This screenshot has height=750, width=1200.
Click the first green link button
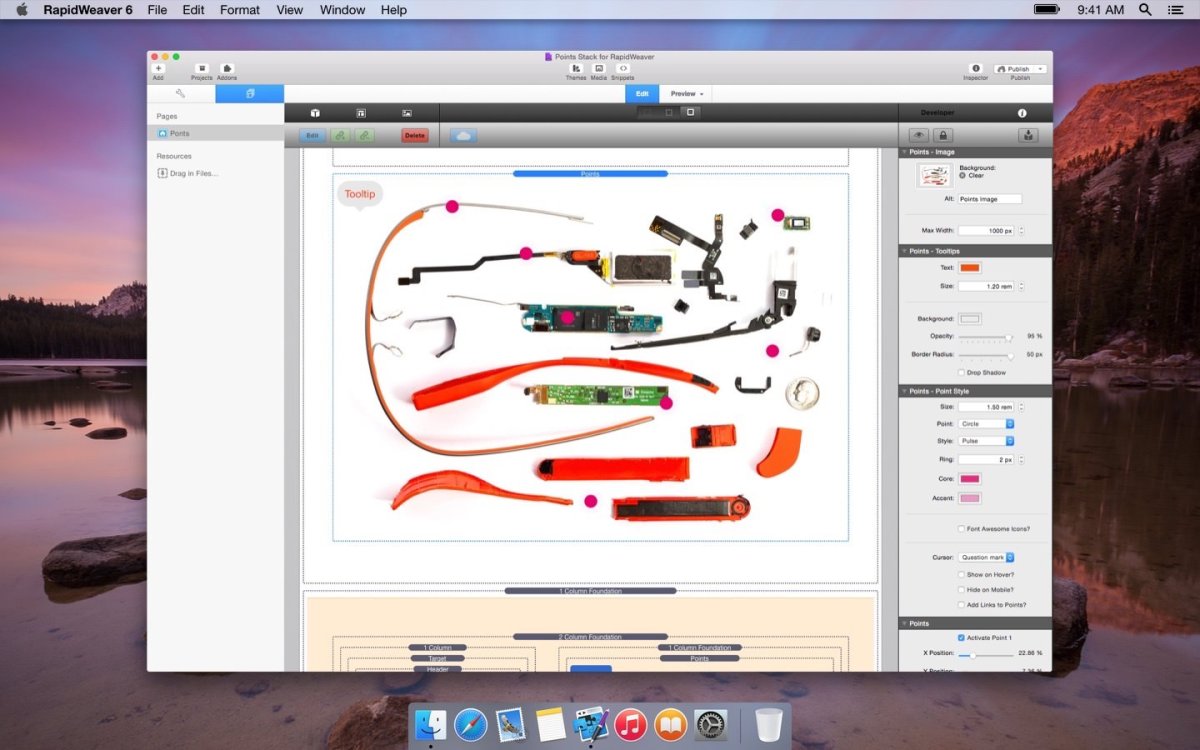pyautogui.click(x=340, y=135)
